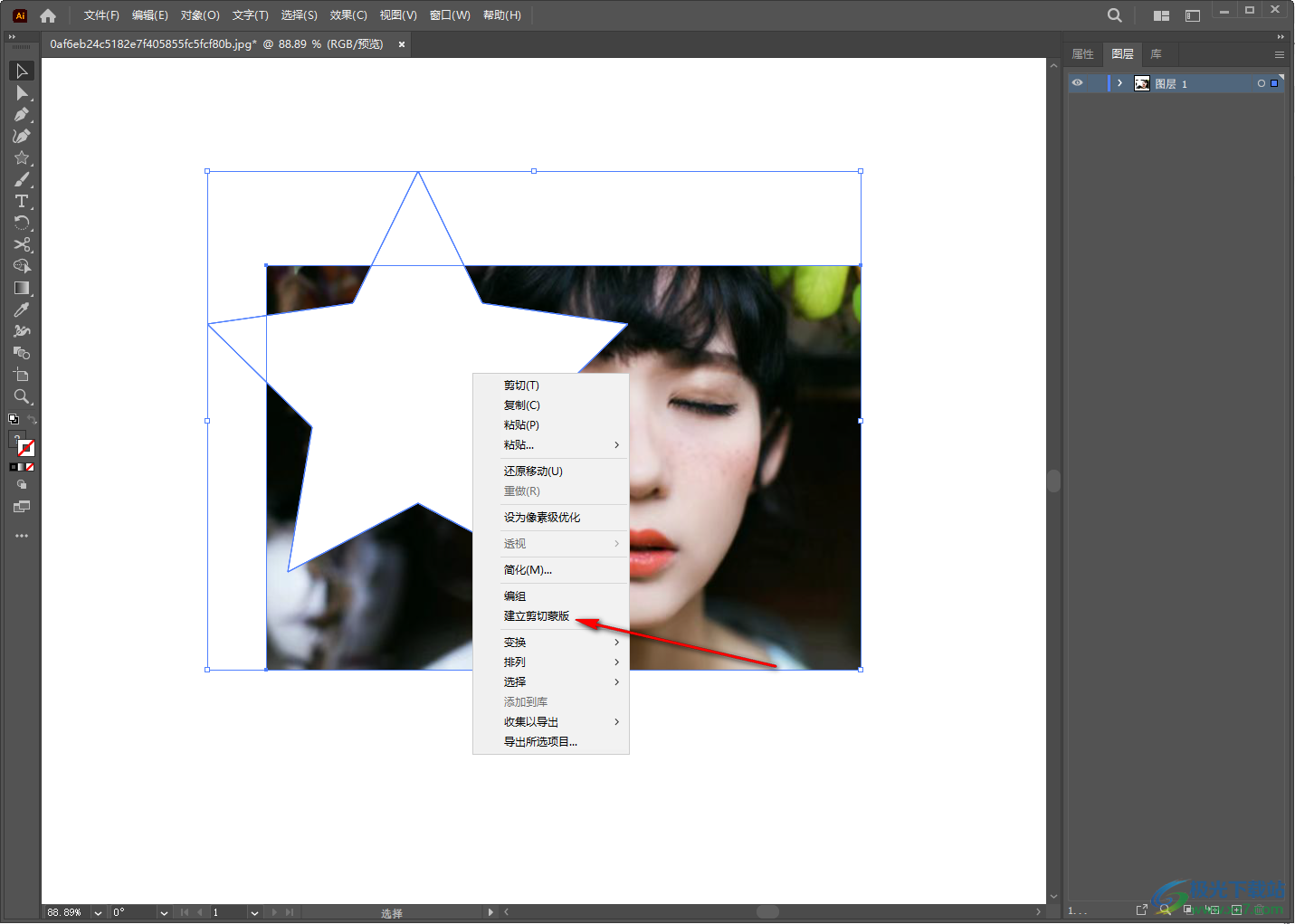Create new layer in Layers panel

point(1236,910)
